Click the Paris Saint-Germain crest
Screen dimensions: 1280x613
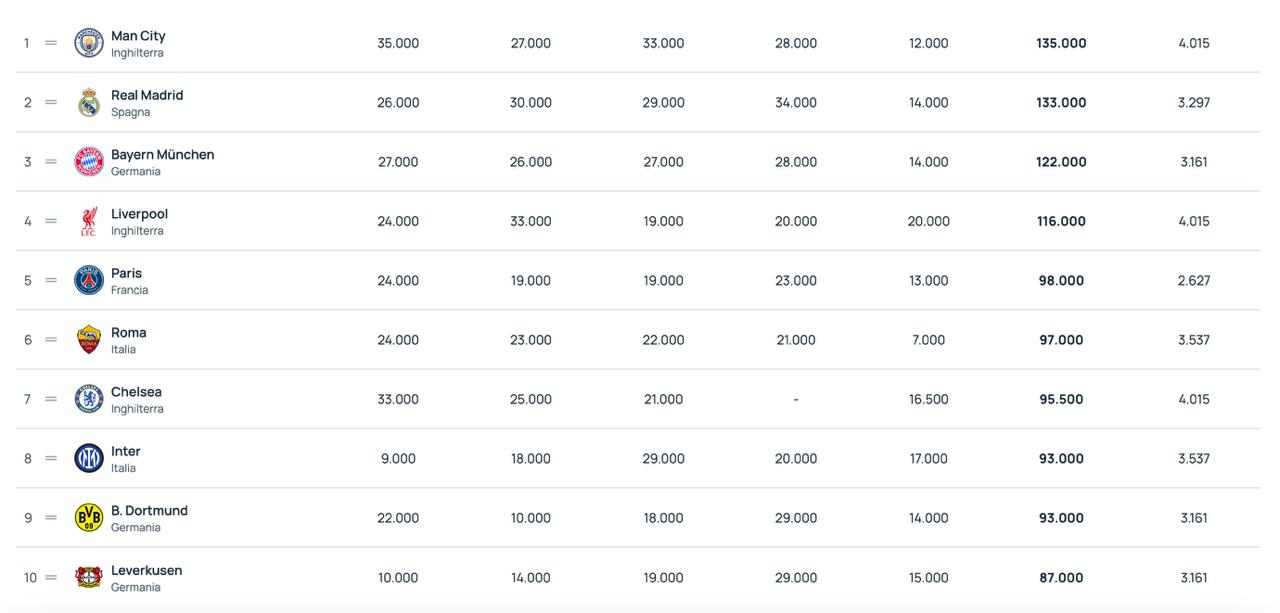89,280
